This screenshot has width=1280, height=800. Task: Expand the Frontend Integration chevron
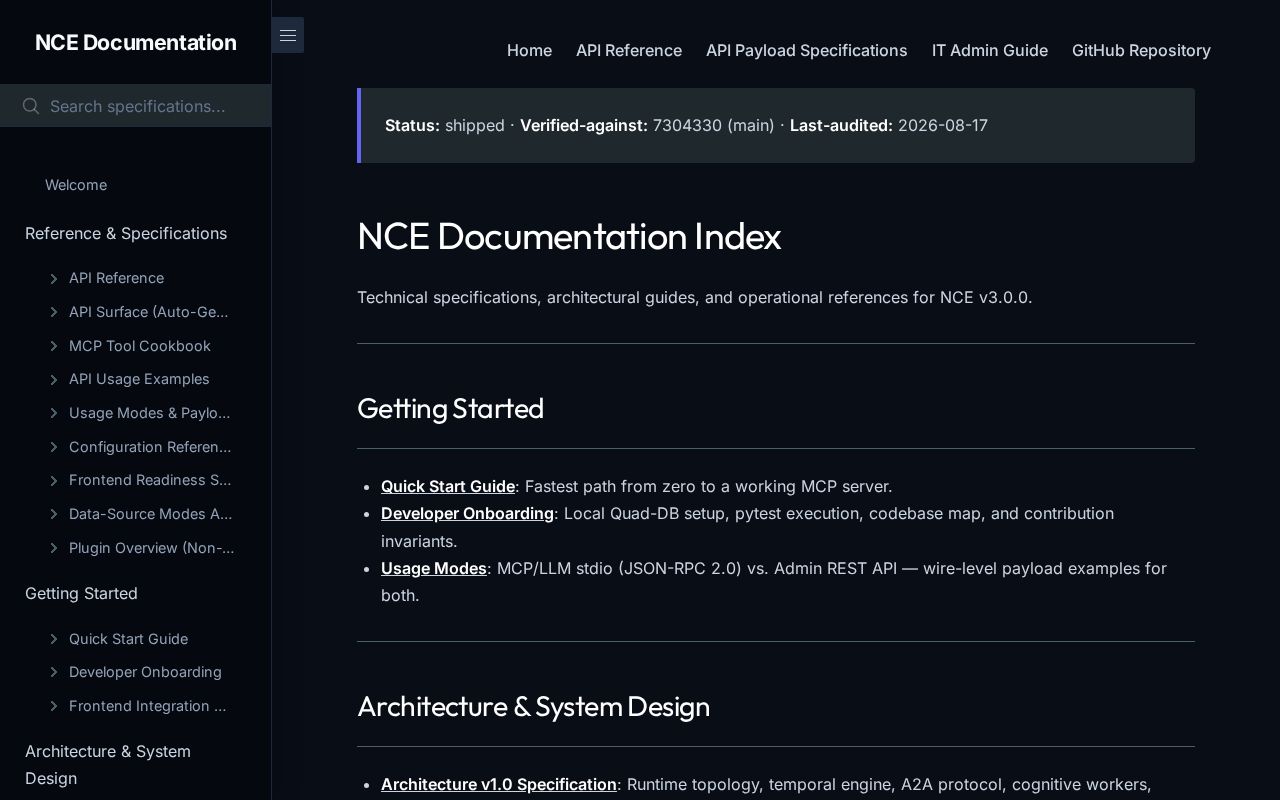pyautogui.click(x=54, y=706)
